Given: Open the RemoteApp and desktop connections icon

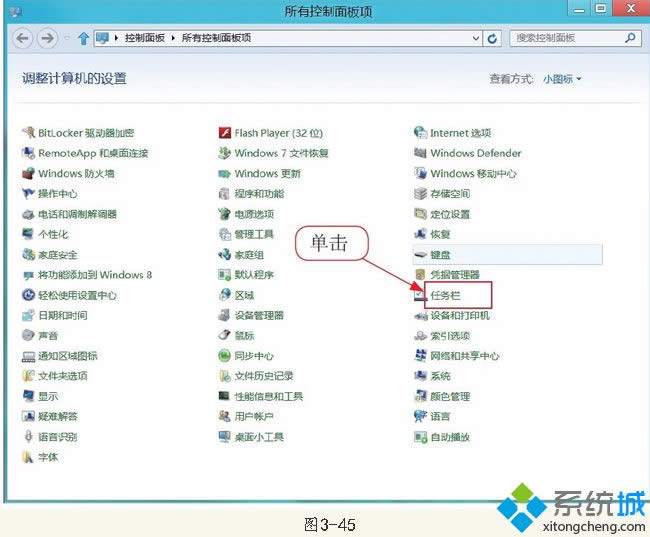Looking at the screenshot, I should 28,153.
